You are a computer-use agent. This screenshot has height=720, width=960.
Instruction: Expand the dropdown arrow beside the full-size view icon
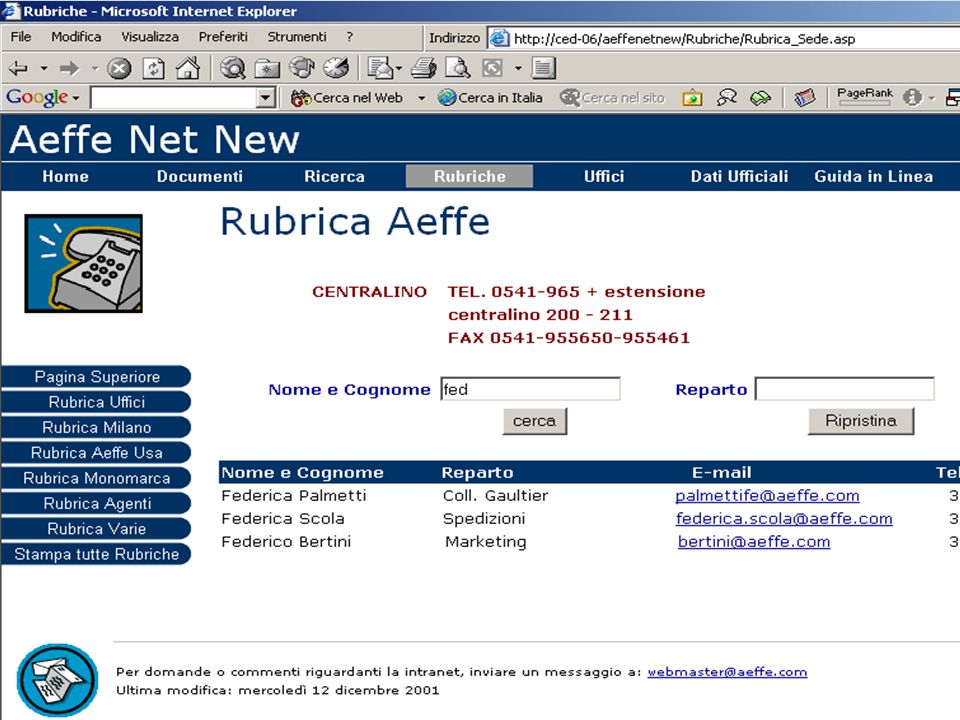pyautogui.click(x=518, y=68)
